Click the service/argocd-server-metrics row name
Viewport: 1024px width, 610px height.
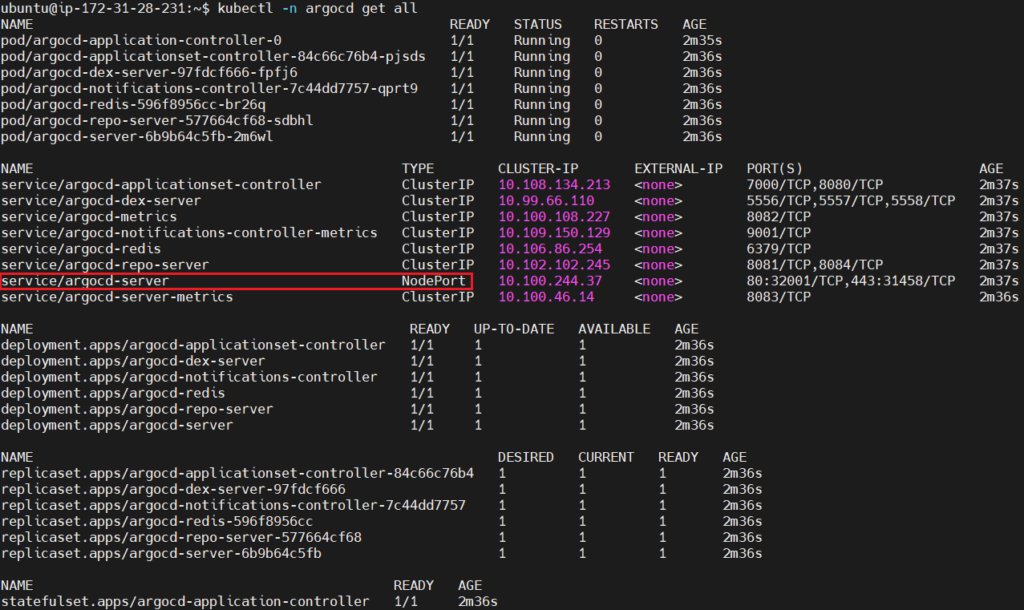(117, 297)
